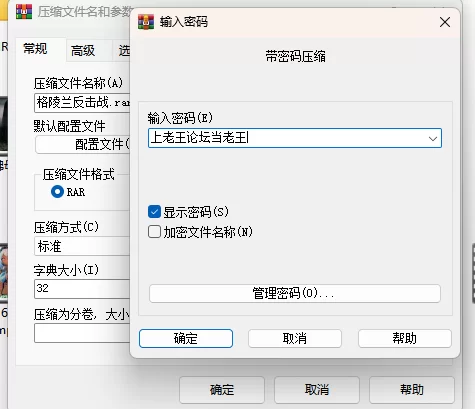Click the 压缩文件名称 field with 格陵兰反击战
This screenshot has width=475, height=409.
click(82, 103)
